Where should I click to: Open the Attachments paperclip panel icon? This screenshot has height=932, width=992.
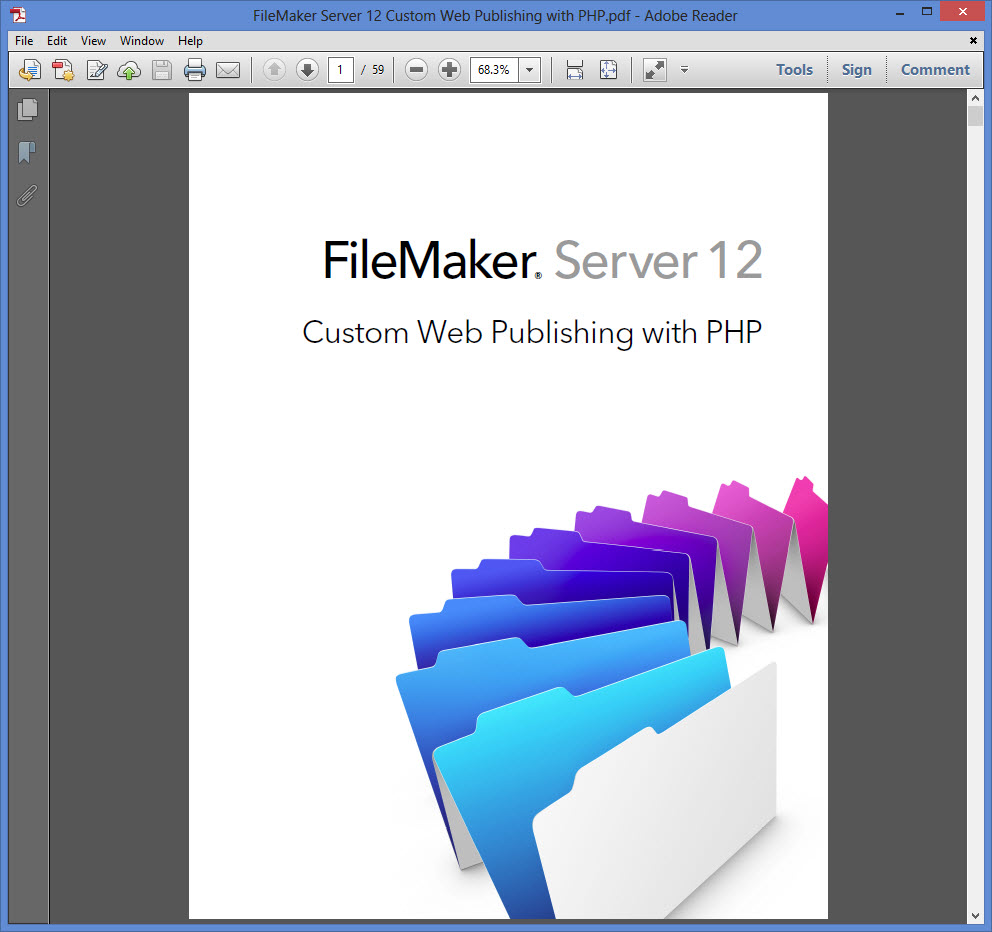[x=27, y=196]
